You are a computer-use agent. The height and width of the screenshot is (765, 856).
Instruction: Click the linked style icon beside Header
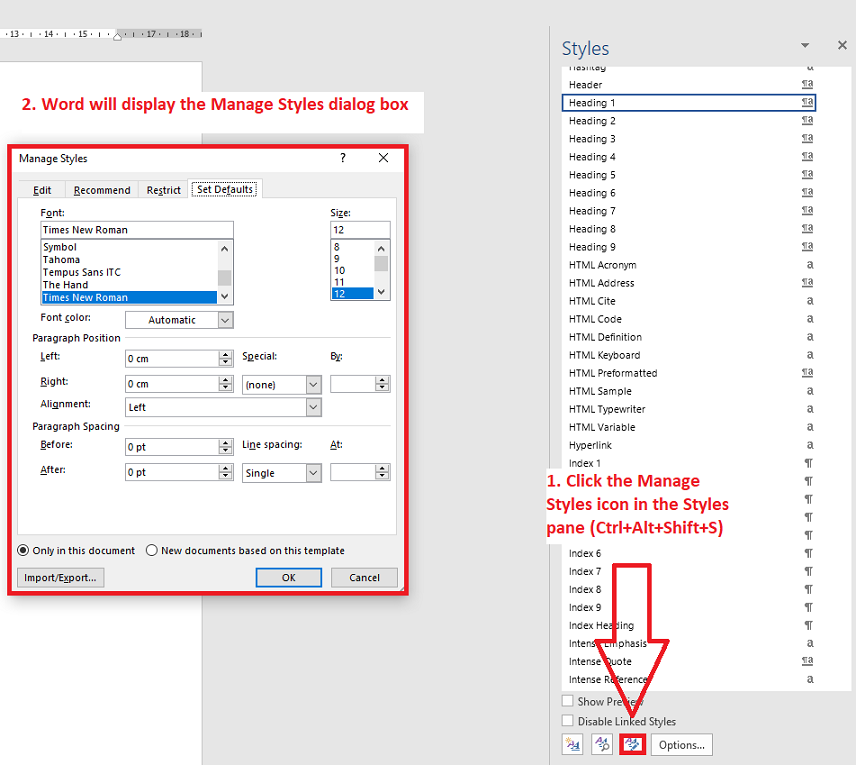click(x=807, y=84)
